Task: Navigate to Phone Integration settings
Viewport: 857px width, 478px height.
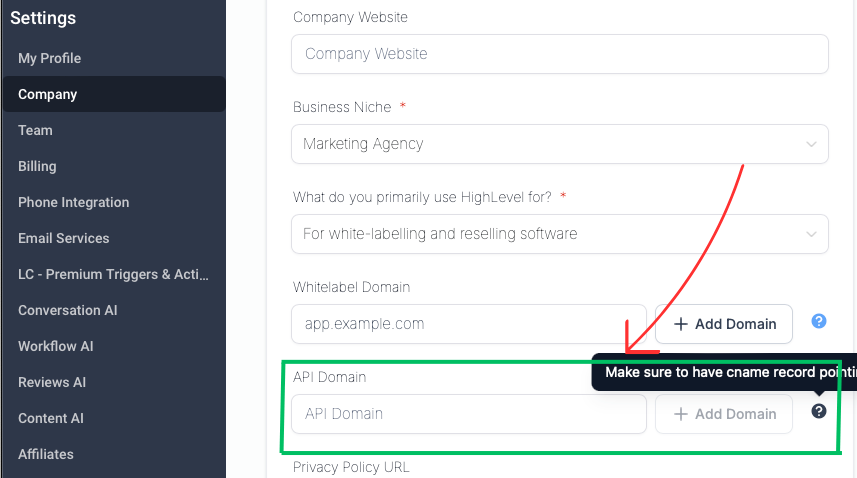Action: [73, 202]
